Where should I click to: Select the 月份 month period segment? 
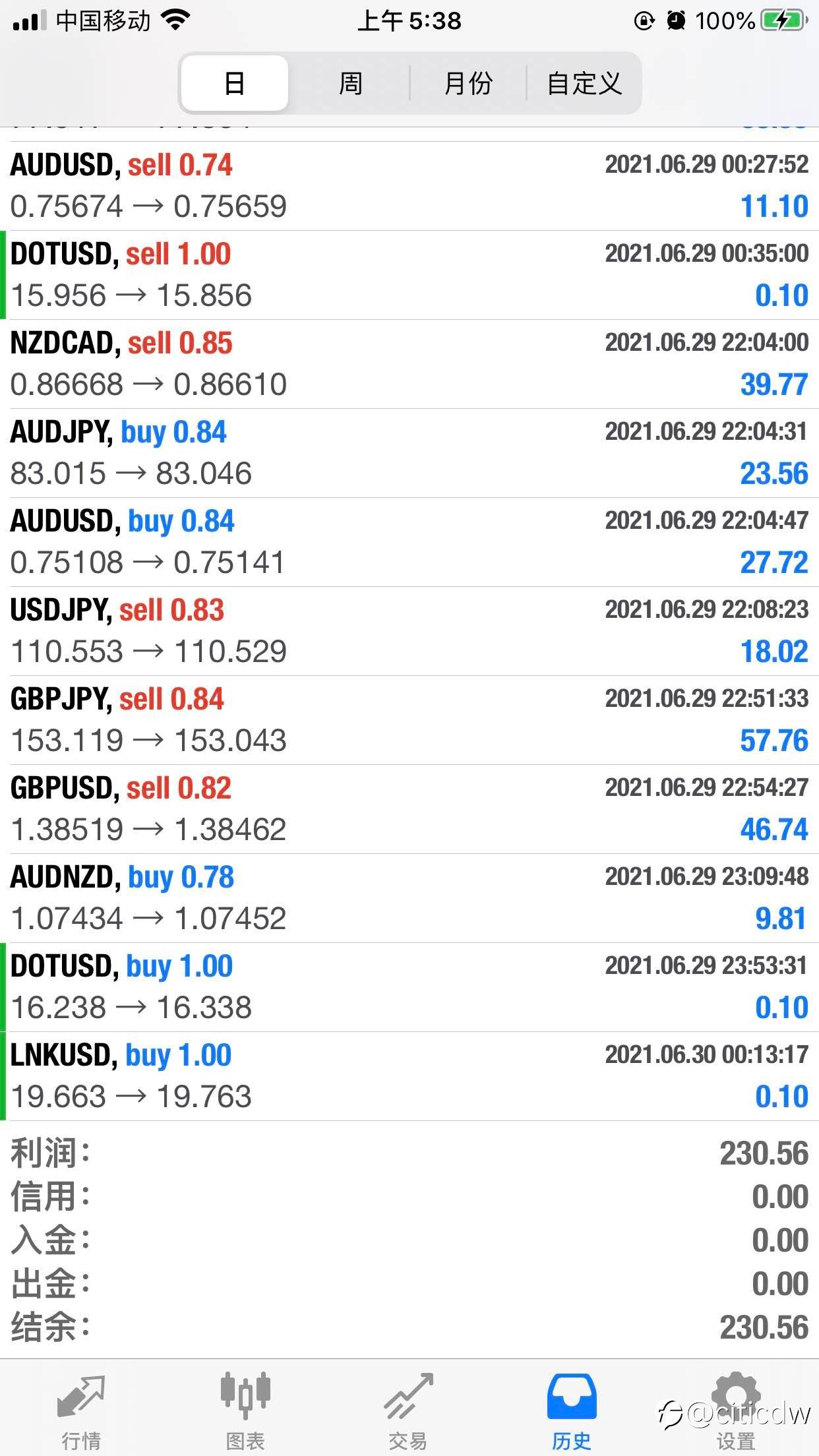468,84
